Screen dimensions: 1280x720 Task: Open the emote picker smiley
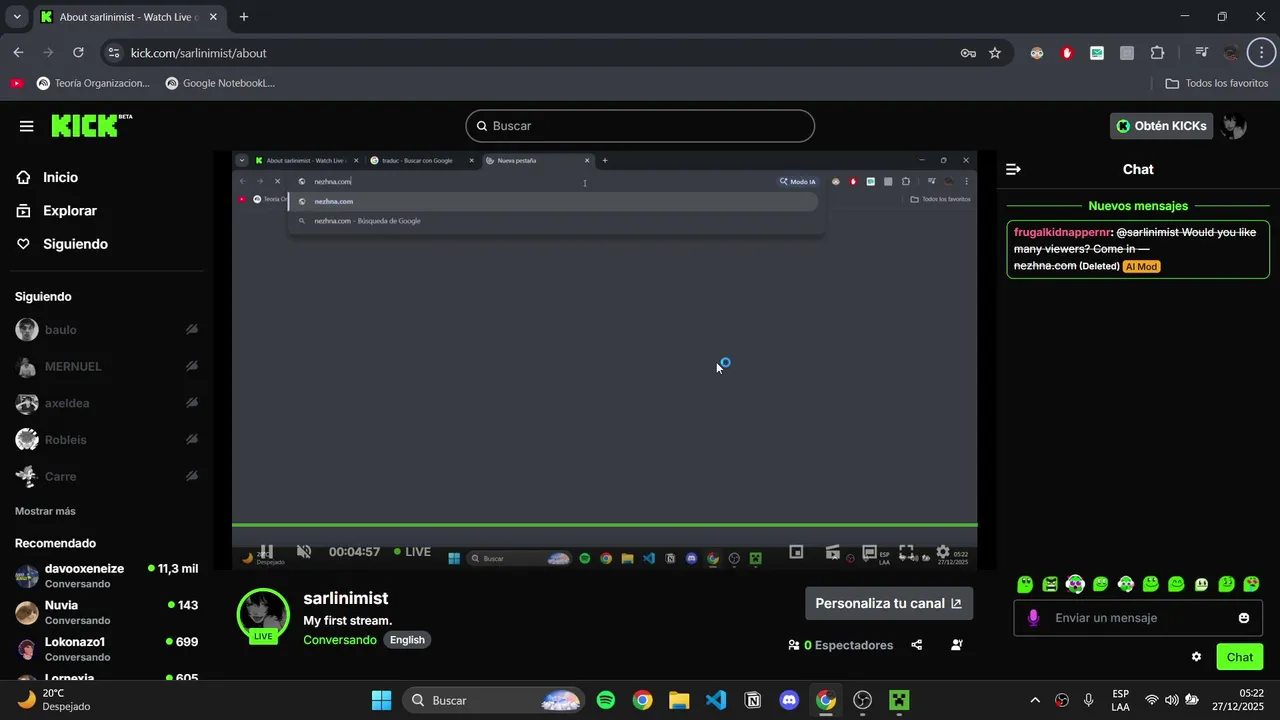coord(1244,618)
